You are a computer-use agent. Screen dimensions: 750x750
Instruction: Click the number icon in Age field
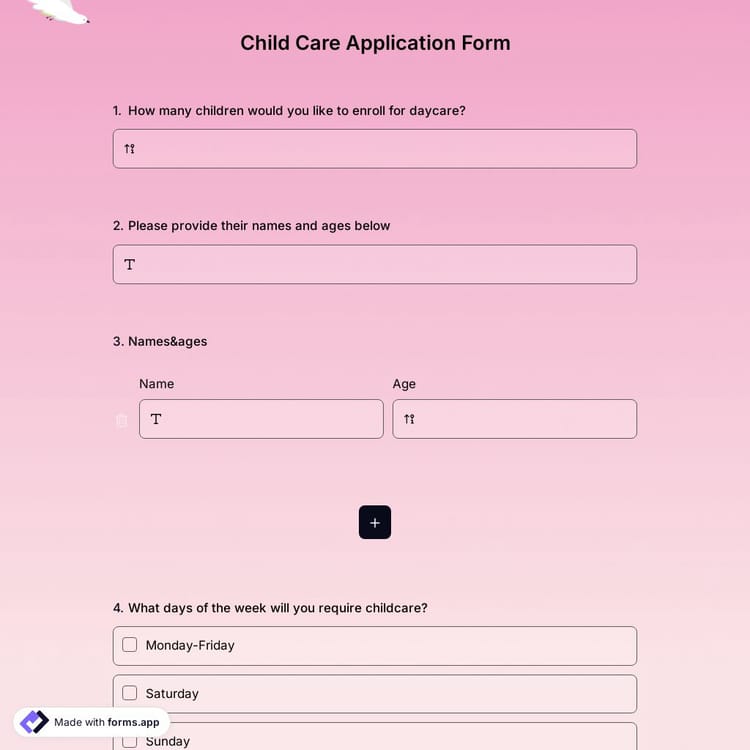point(409,419)
